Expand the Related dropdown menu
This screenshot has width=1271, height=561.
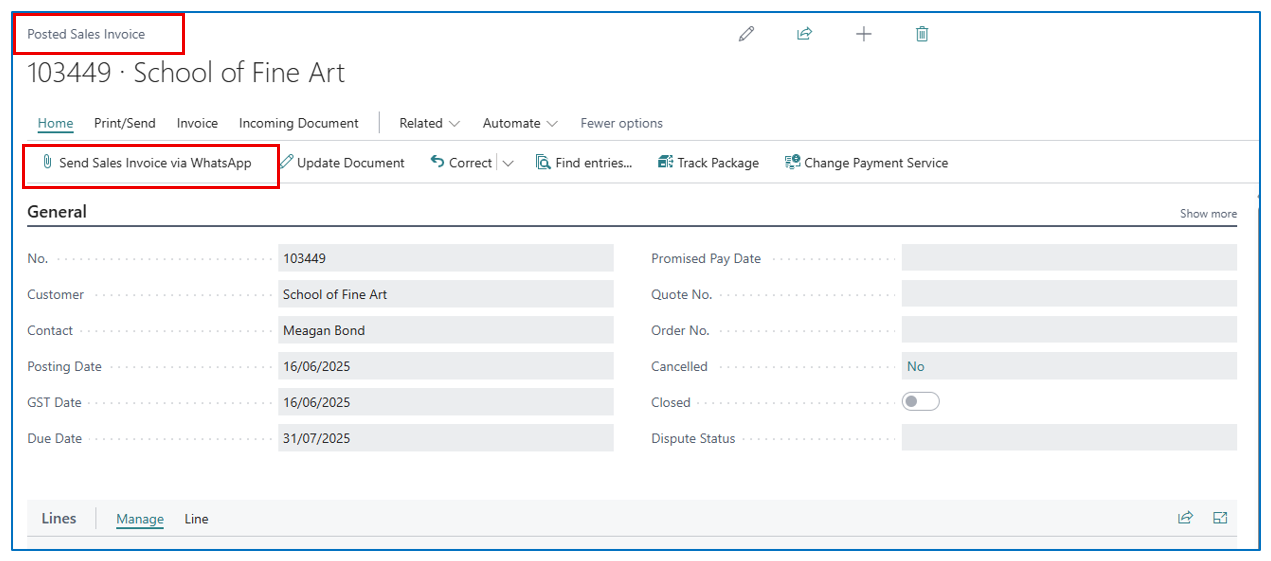tap(429, 123)
